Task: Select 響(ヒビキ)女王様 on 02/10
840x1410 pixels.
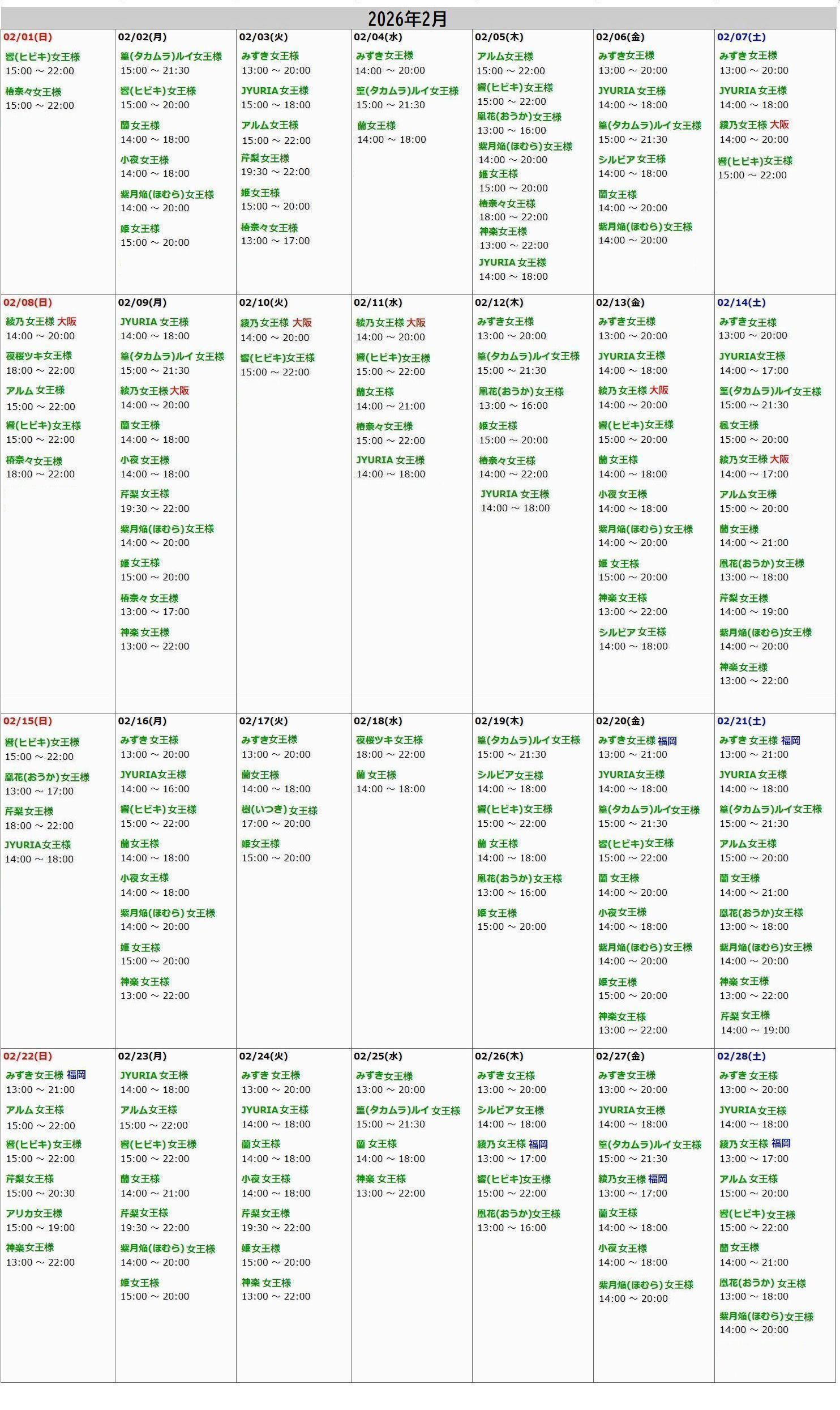Action: click(x=277, y=358)
